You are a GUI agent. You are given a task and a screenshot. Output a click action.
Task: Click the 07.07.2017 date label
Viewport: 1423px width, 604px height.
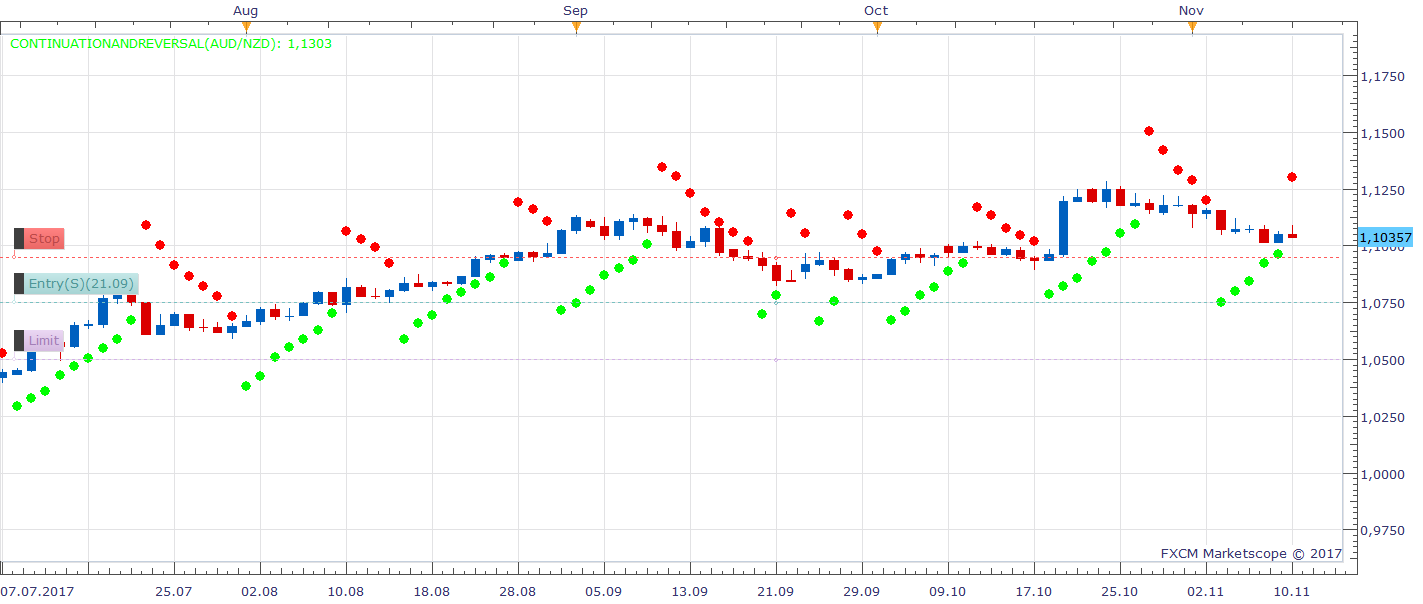pyautogui.click(x=36, y=592)
